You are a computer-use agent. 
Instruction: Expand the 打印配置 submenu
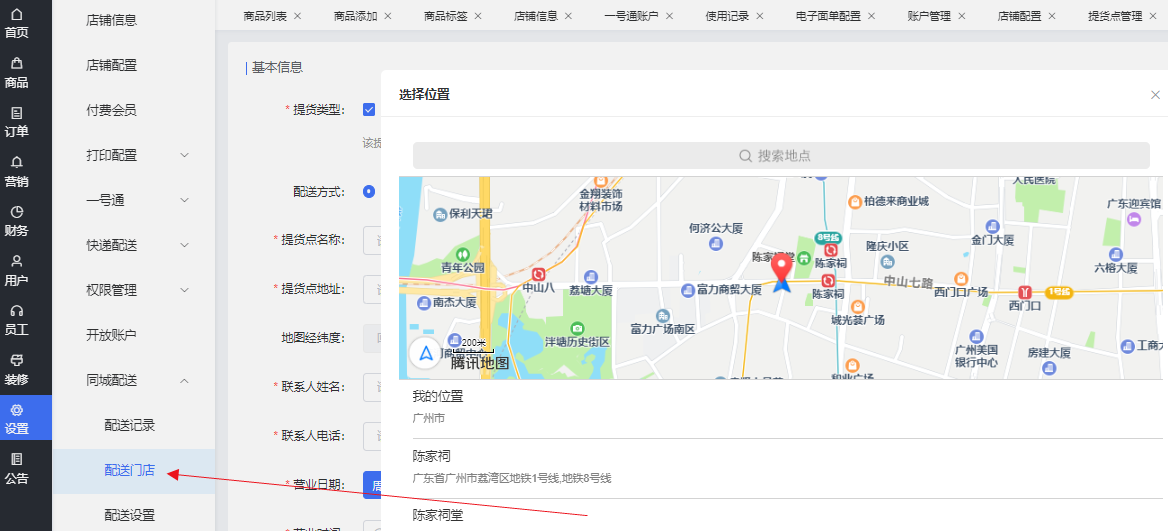pos(184,155)
